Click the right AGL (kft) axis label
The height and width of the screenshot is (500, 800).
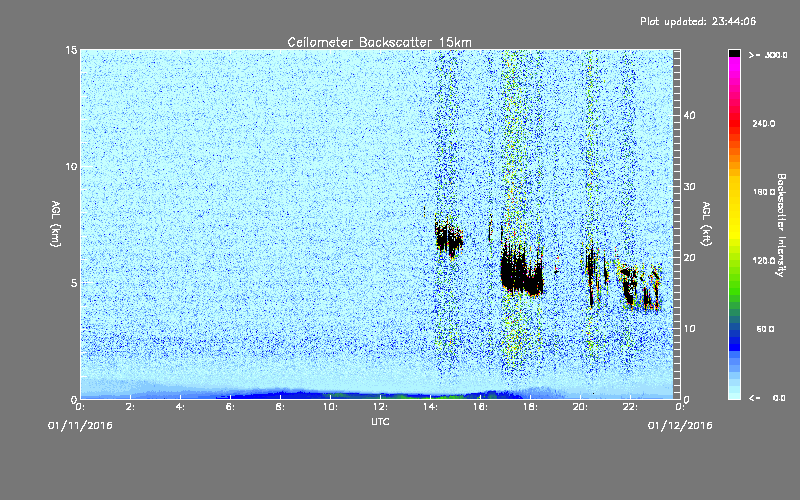[707, 223]
